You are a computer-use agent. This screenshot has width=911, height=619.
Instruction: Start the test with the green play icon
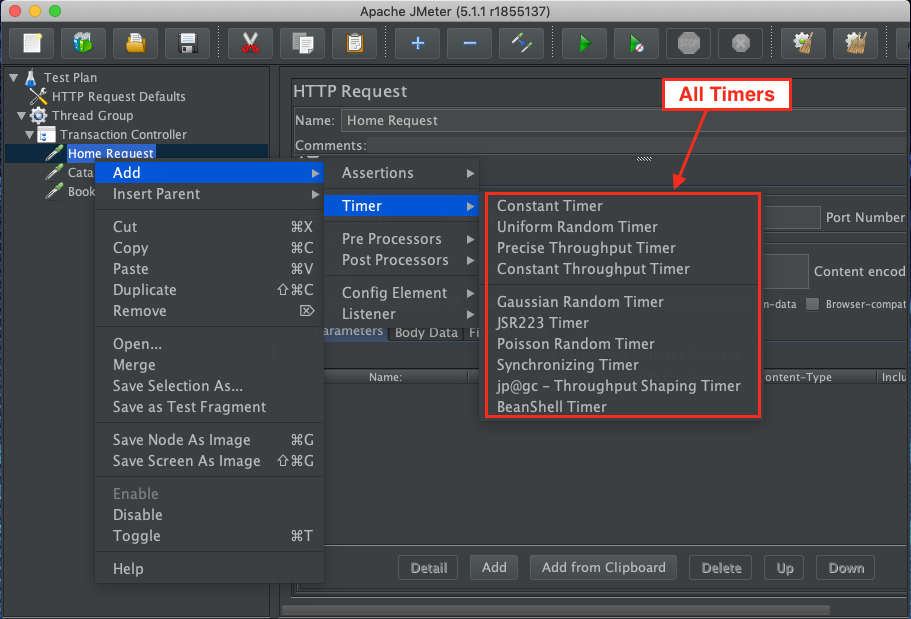tap(584, 44)
